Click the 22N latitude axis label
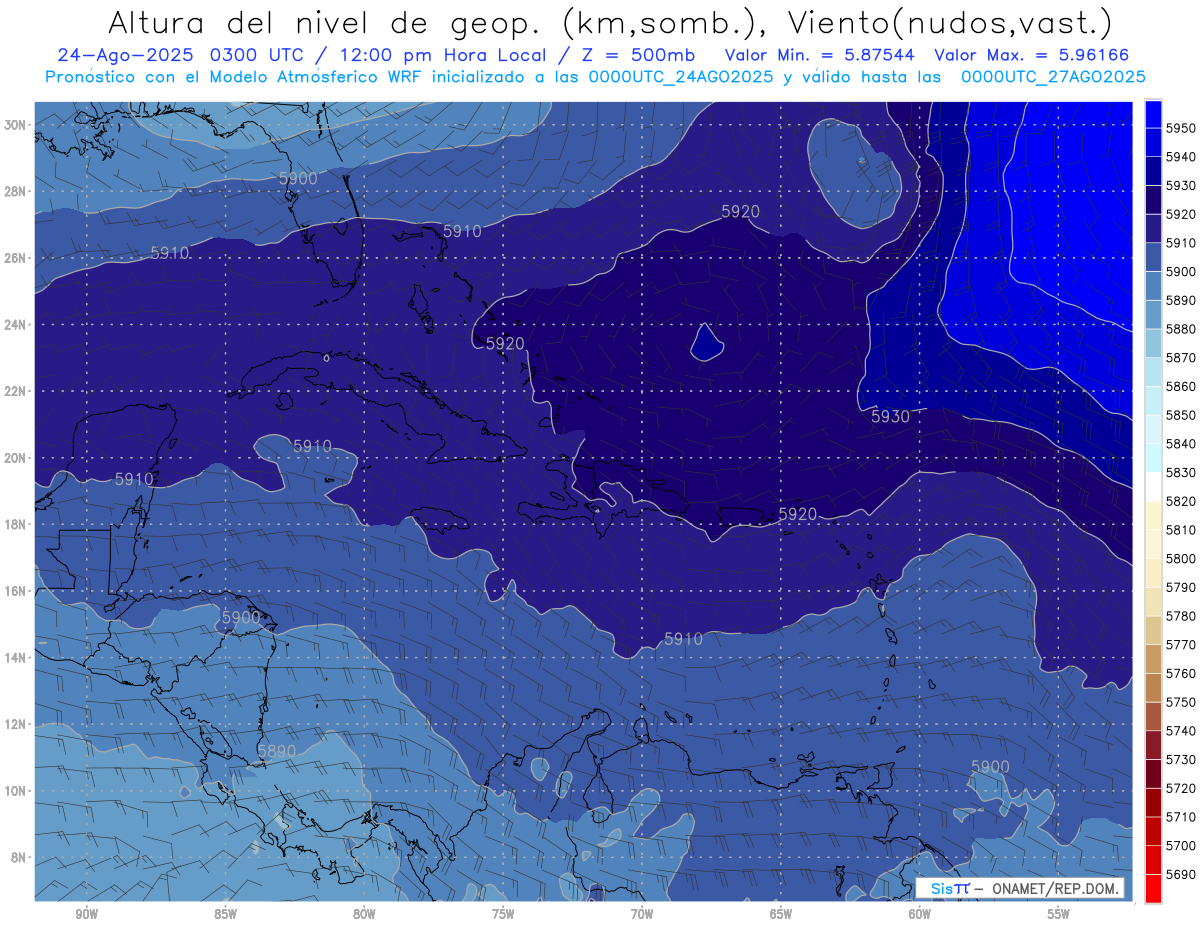This screenshot has width=1200, height=927. [15, 391]
